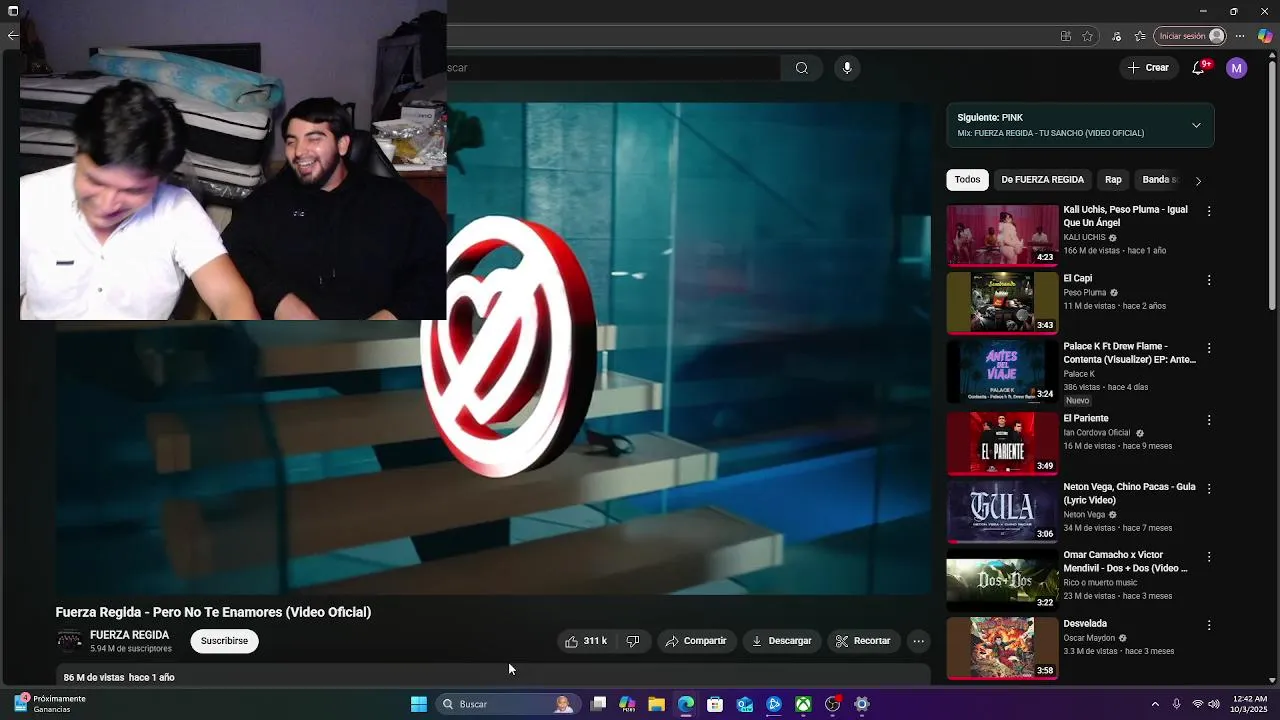
Task: Show hidden system tray icons chevron
Action: coord(1155,704)
